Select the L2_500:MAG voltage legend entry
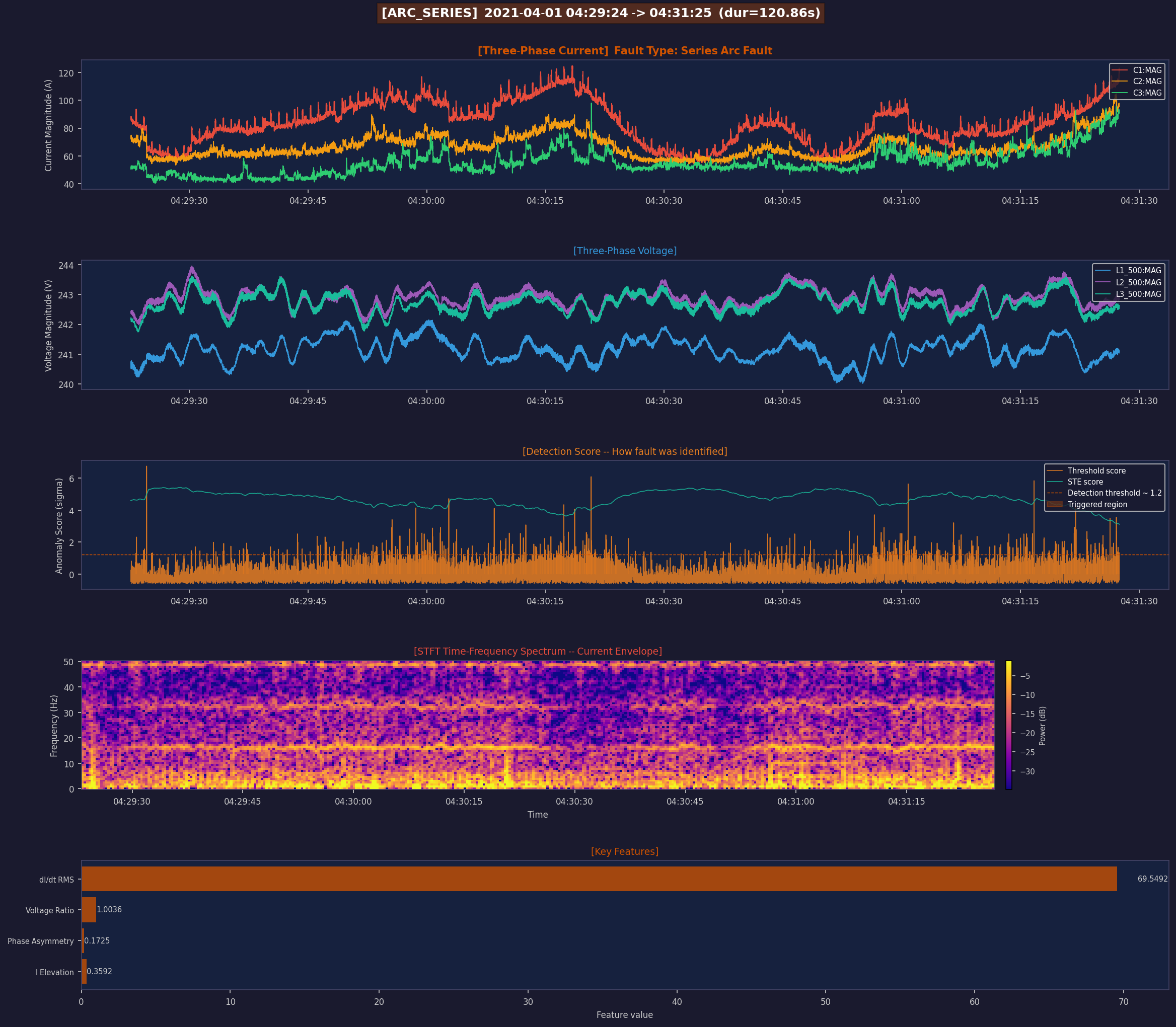The height and width of the screenshot is (1027, 1176). point(1138,283)
